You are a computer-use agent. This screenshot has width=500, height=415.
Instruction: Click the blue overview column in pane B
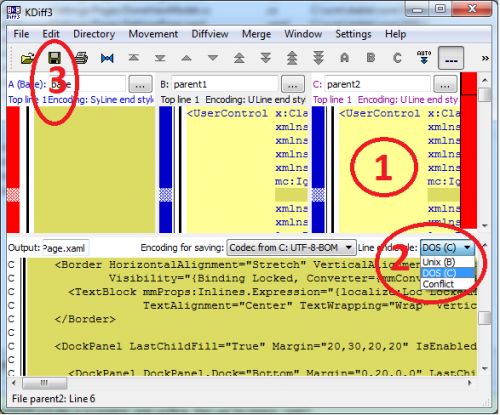[x=165, y=170]
